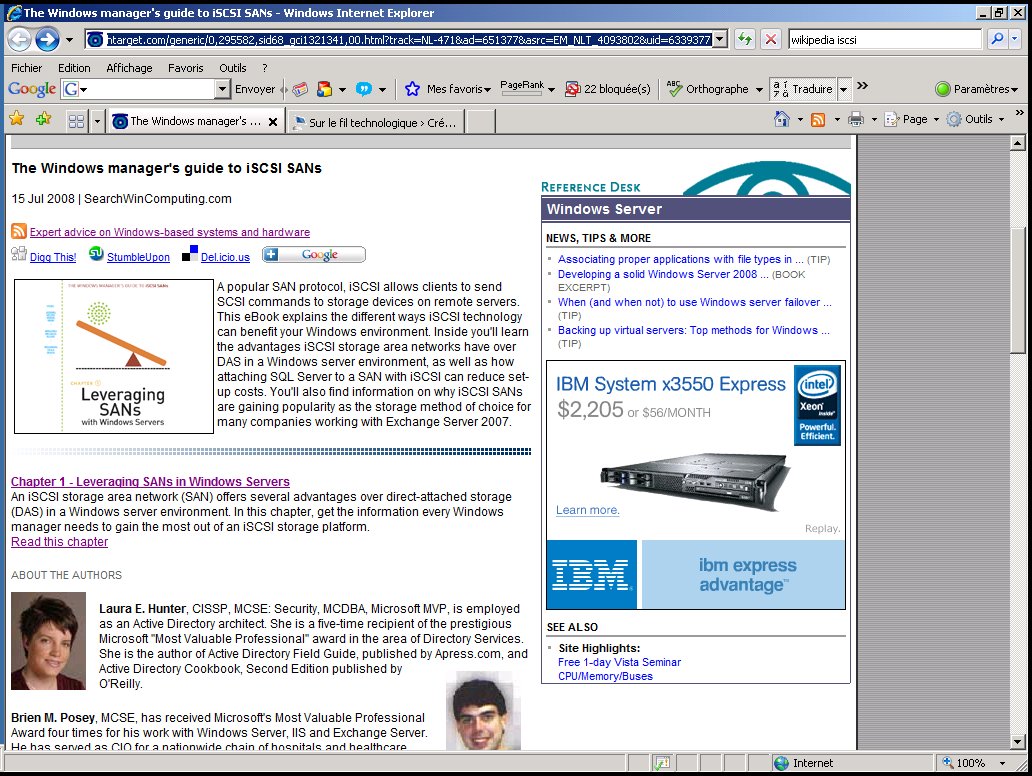Open the Outils gear command menu

tap(975, 119)
